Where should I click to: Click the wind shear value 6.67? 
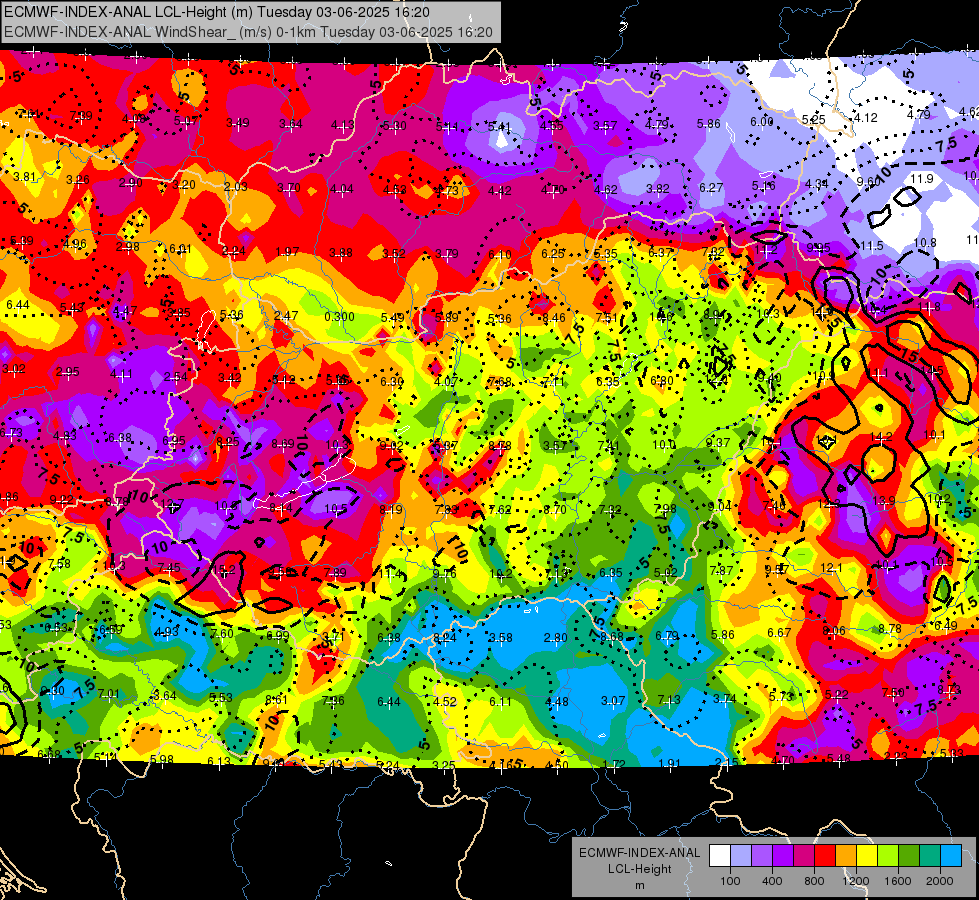[779, 633]
